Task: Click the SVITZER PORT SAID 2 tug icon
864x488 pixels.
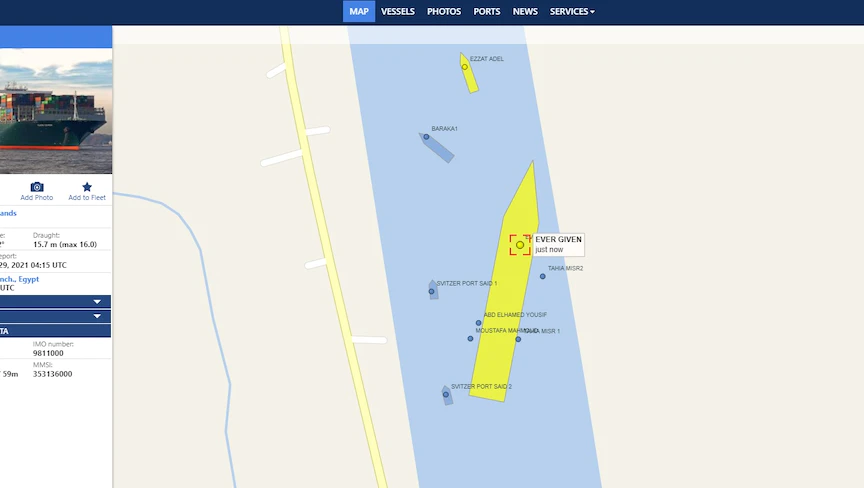Action: [x=447, y=395]
